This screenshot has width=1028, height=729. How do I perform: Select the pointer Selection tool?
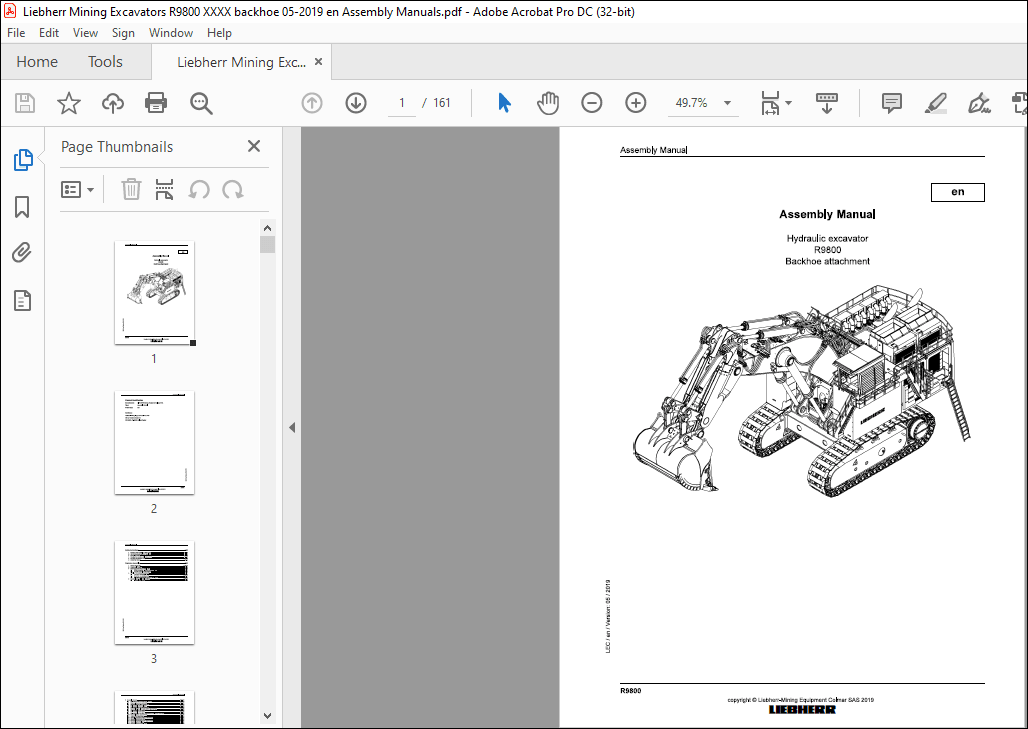[504, 102]
